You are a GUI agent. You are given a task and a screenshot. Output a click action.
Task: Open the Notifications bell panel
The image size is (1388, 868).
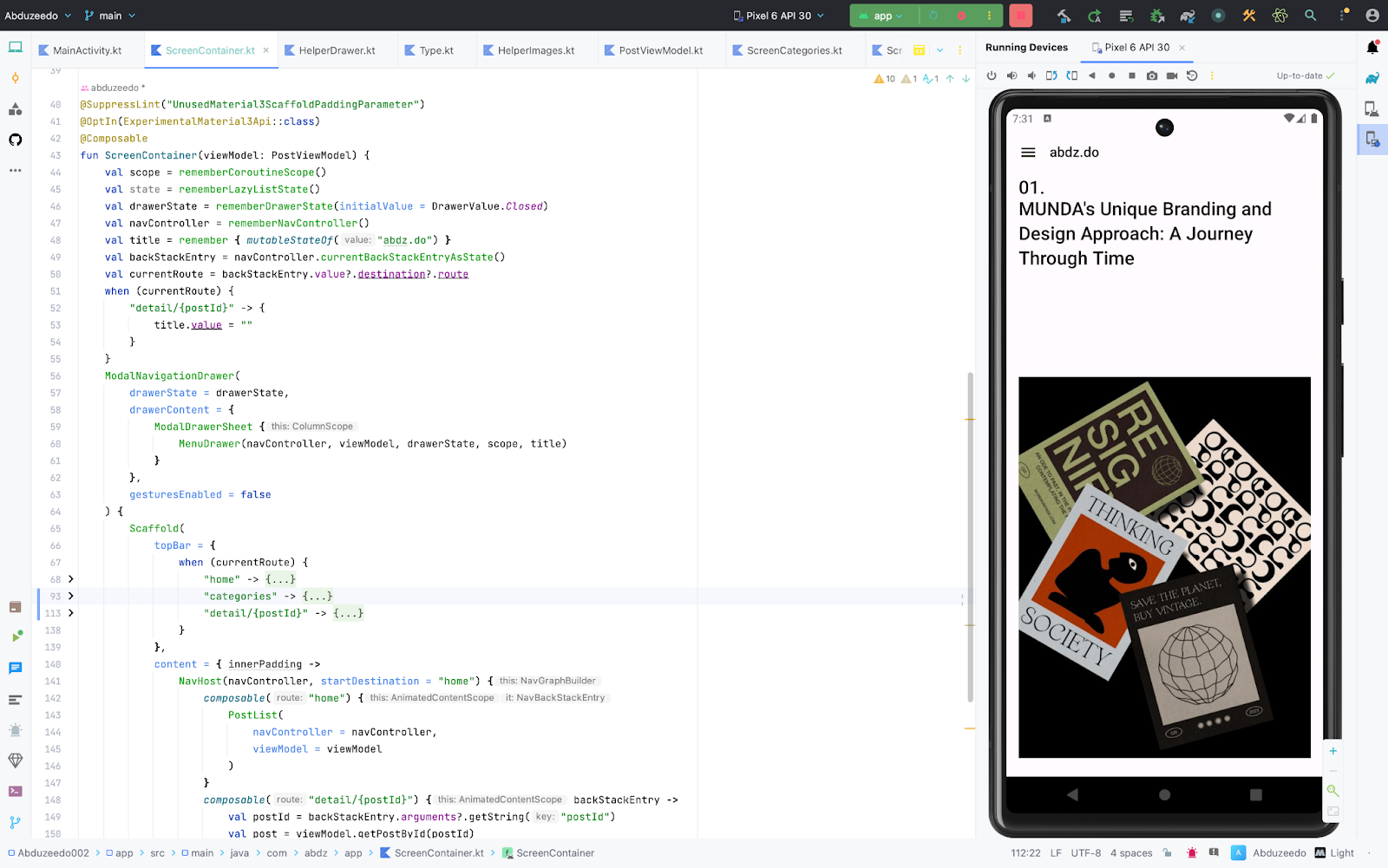click(x=1372, y=48)
